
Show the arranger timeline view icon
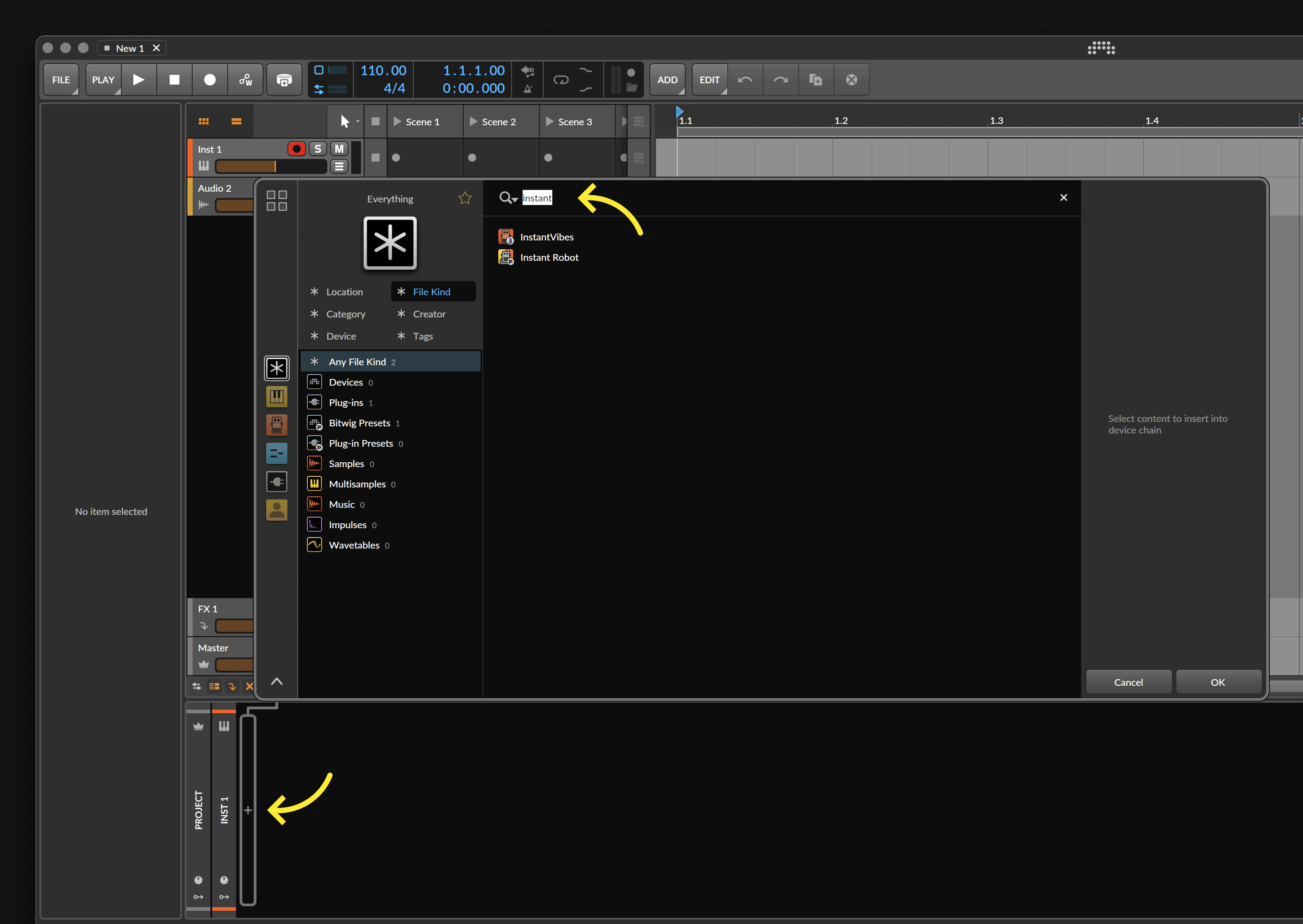point(236,121)
